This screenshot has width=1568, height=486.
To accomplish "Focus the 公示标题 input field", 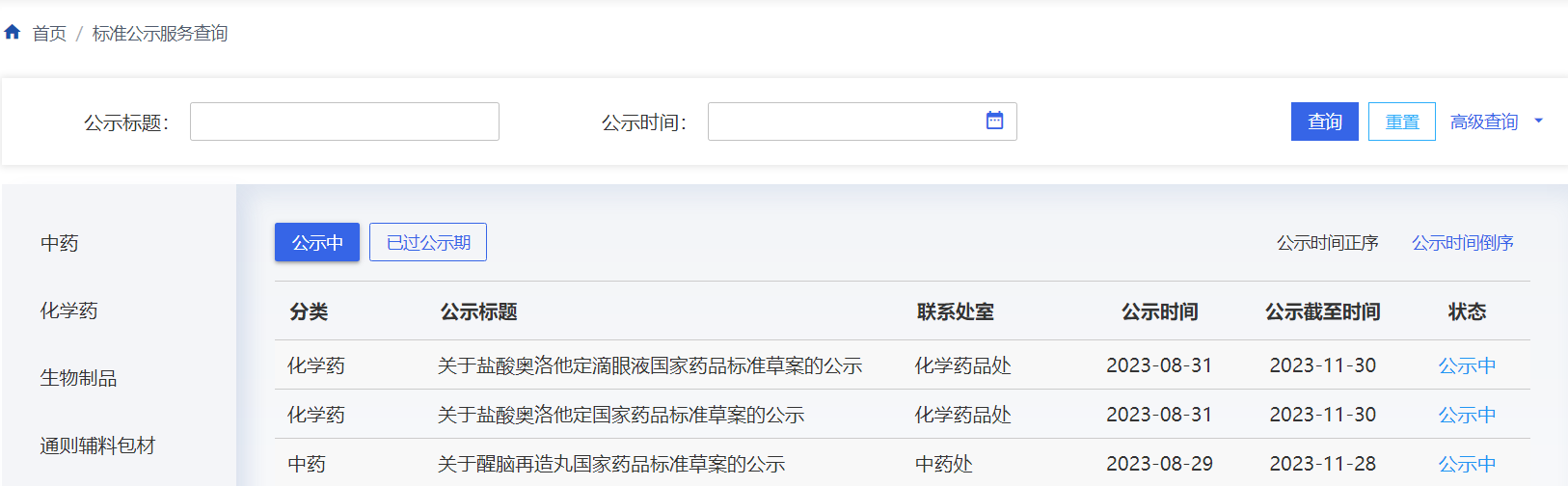I will pos(344,121).
